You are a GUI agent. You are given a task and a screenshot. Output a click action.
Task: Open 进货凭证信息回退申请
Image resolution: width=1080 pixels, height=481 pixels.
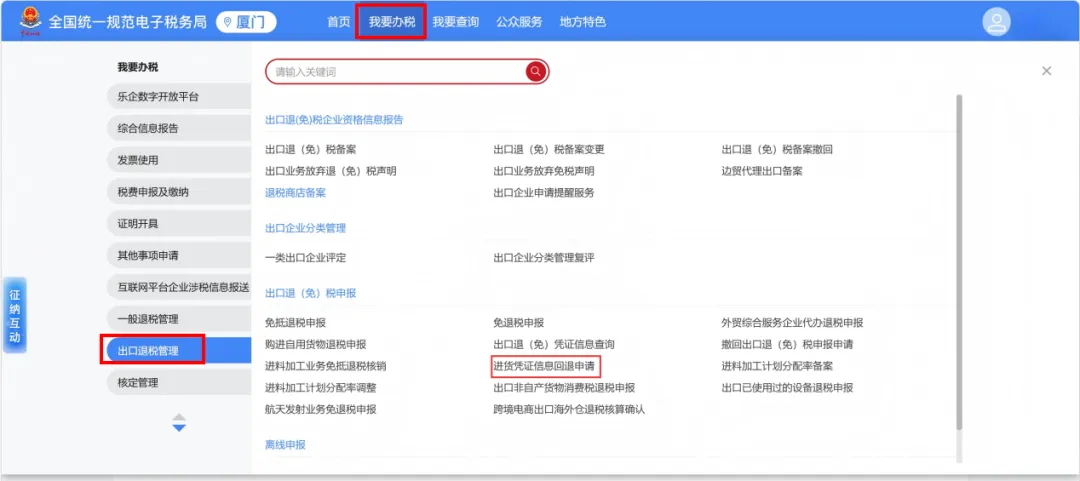click(543, 366)
